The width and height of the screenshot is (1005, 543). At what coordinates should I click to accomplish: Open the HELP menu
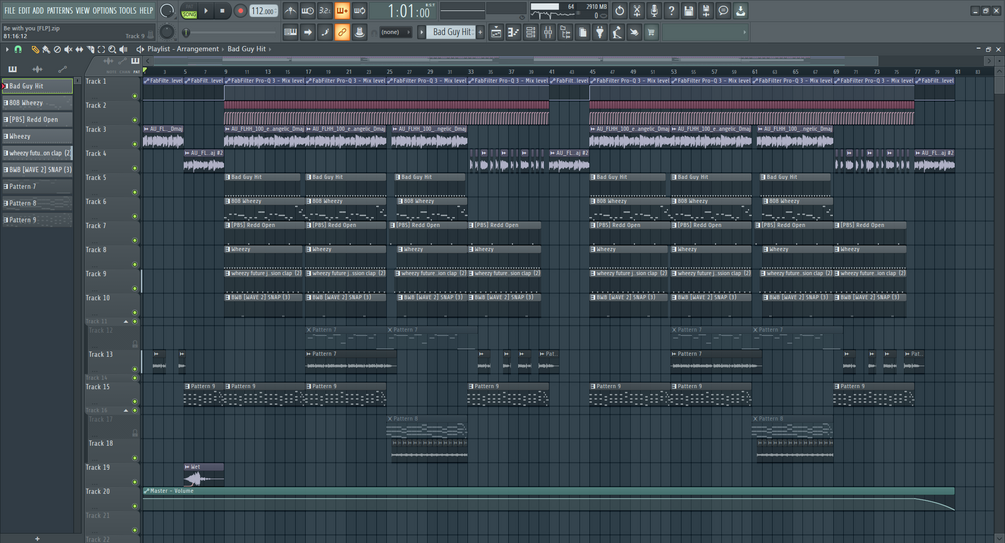pos(146,10)
